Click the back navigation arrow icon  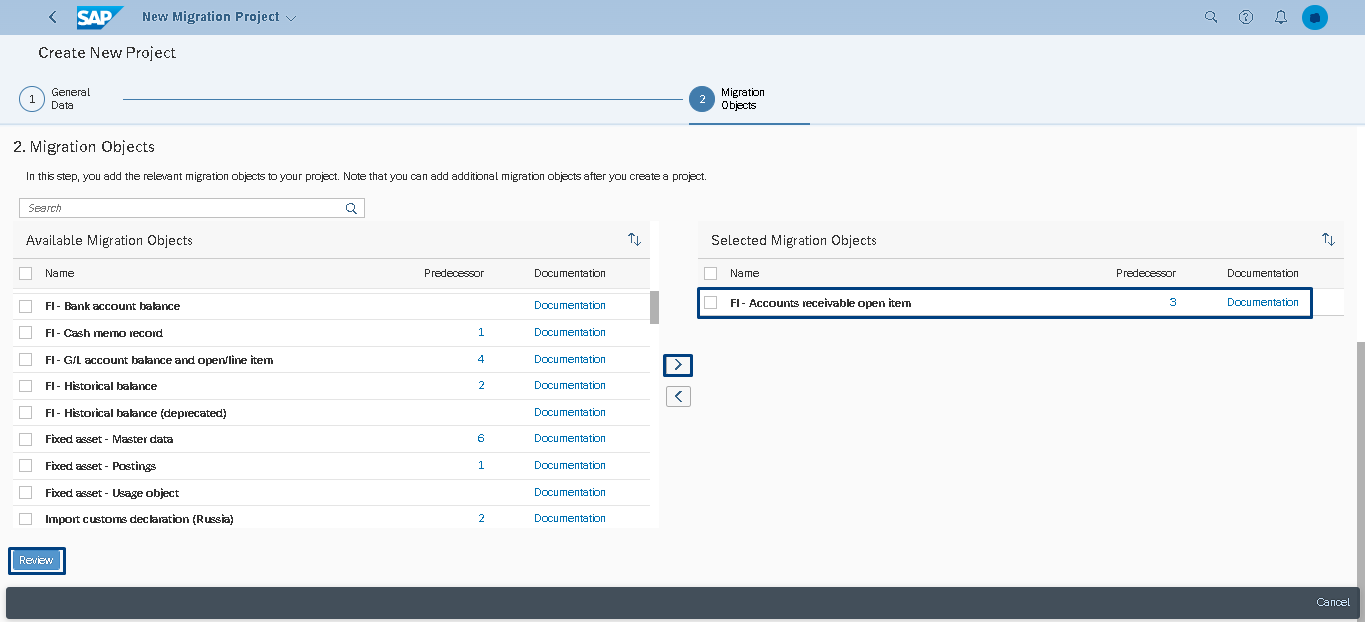53,17
